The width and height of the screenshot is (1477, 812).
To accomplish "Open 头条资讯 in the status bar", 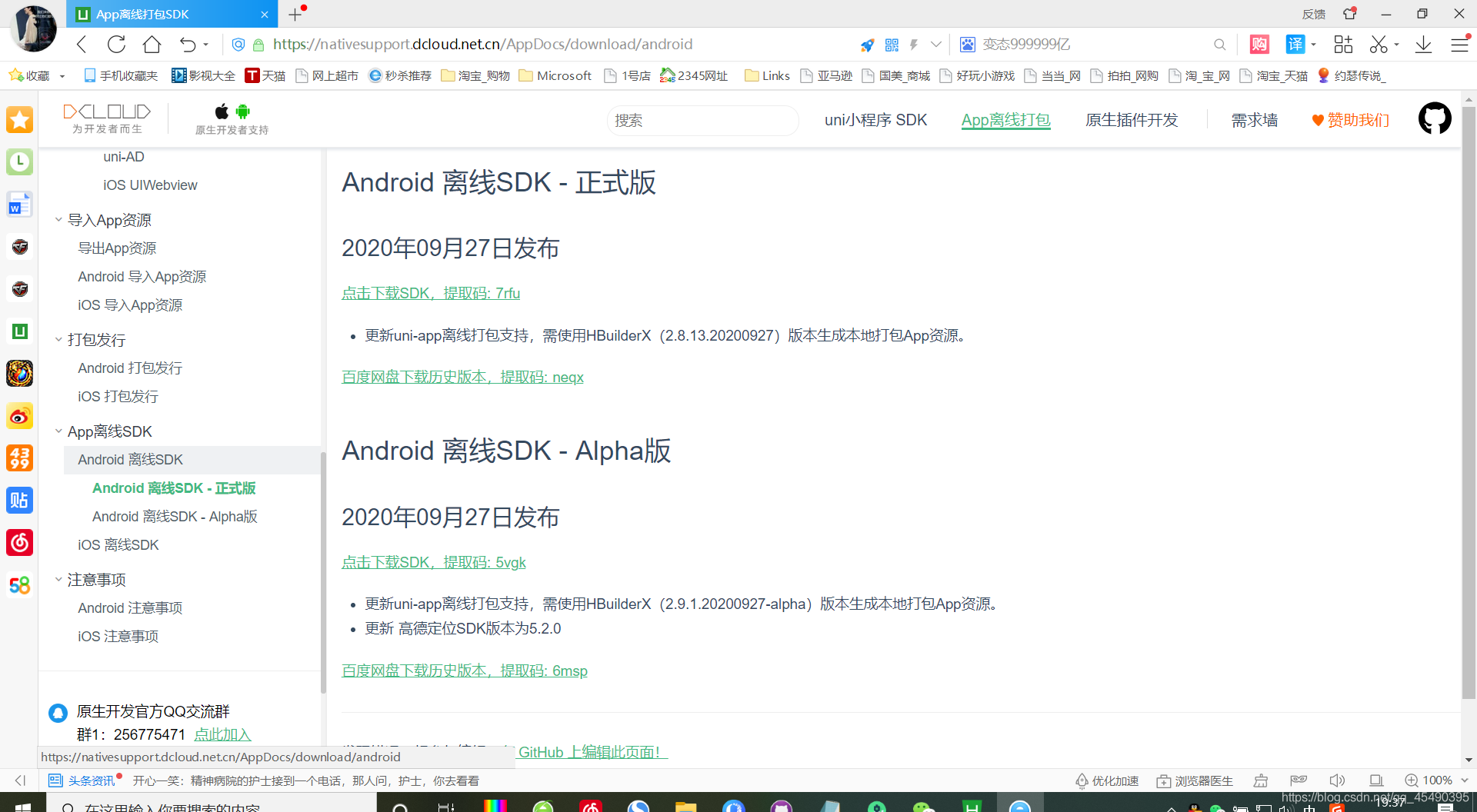I will point(82,780).
